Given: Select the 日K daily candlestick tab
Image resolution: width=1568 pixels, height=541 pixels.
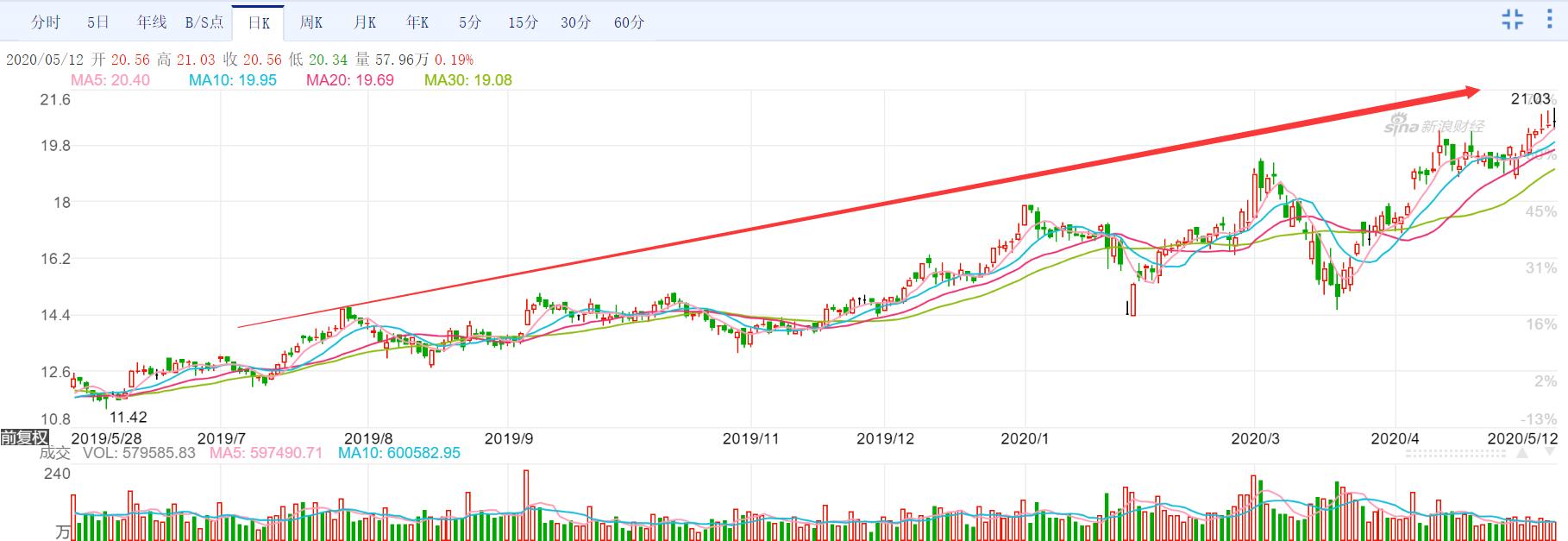Looking at the screenshot, I should [x=259, y=23].
